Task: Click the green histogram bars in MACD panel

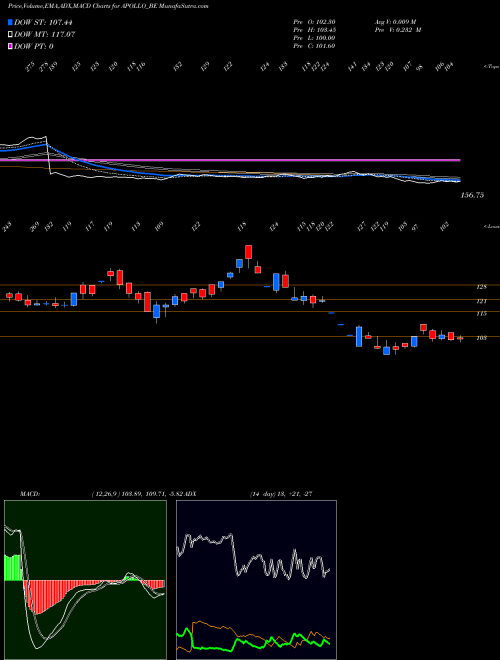Action: click(12, 568)
